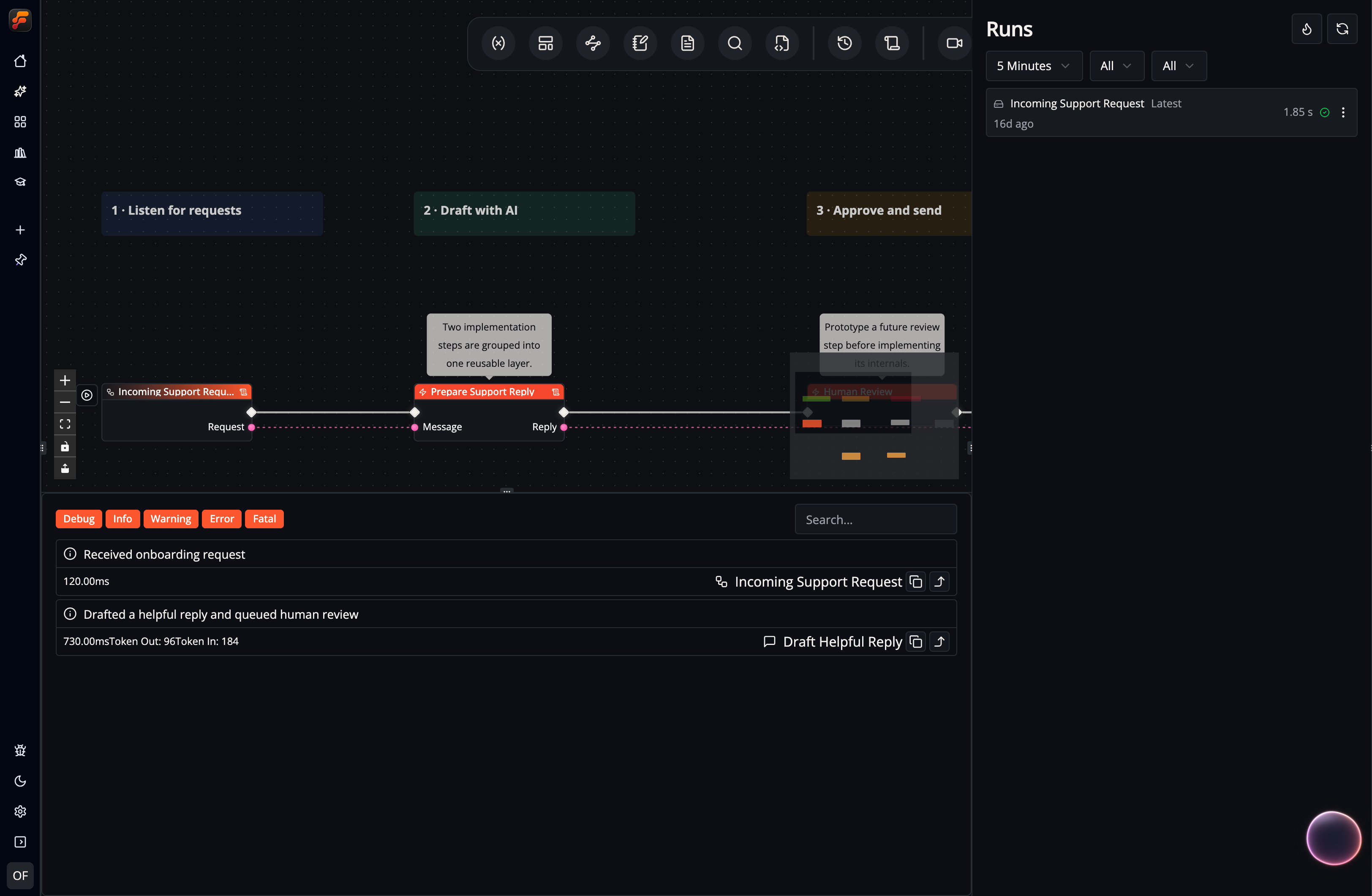
Task: Jump to node from Draft Helpful Reply log
Action: tap(939, 642)
